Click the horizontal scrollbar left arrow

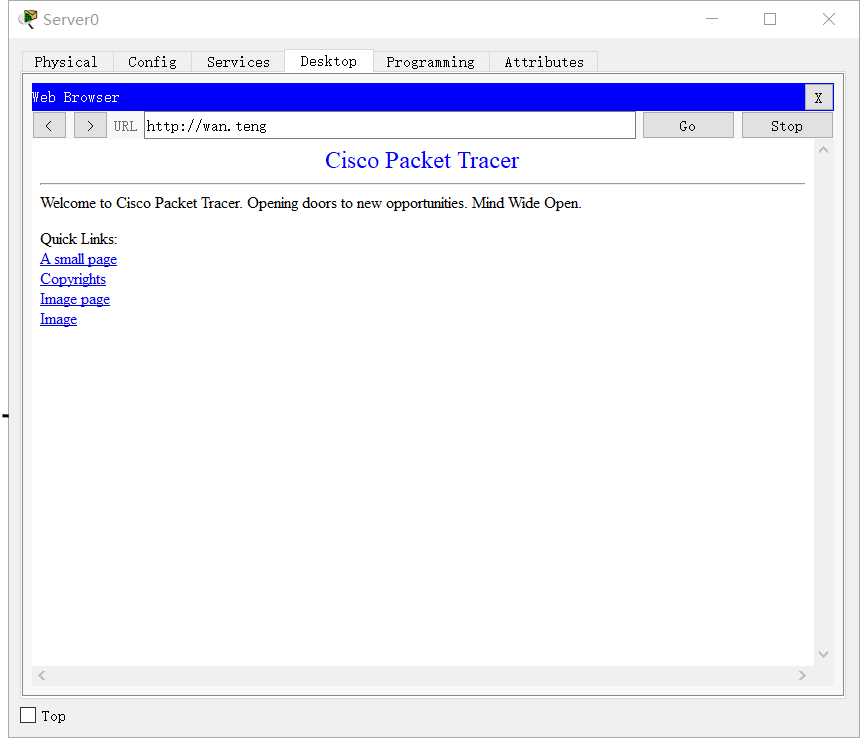pyautogui.click(x=42, y=675)
